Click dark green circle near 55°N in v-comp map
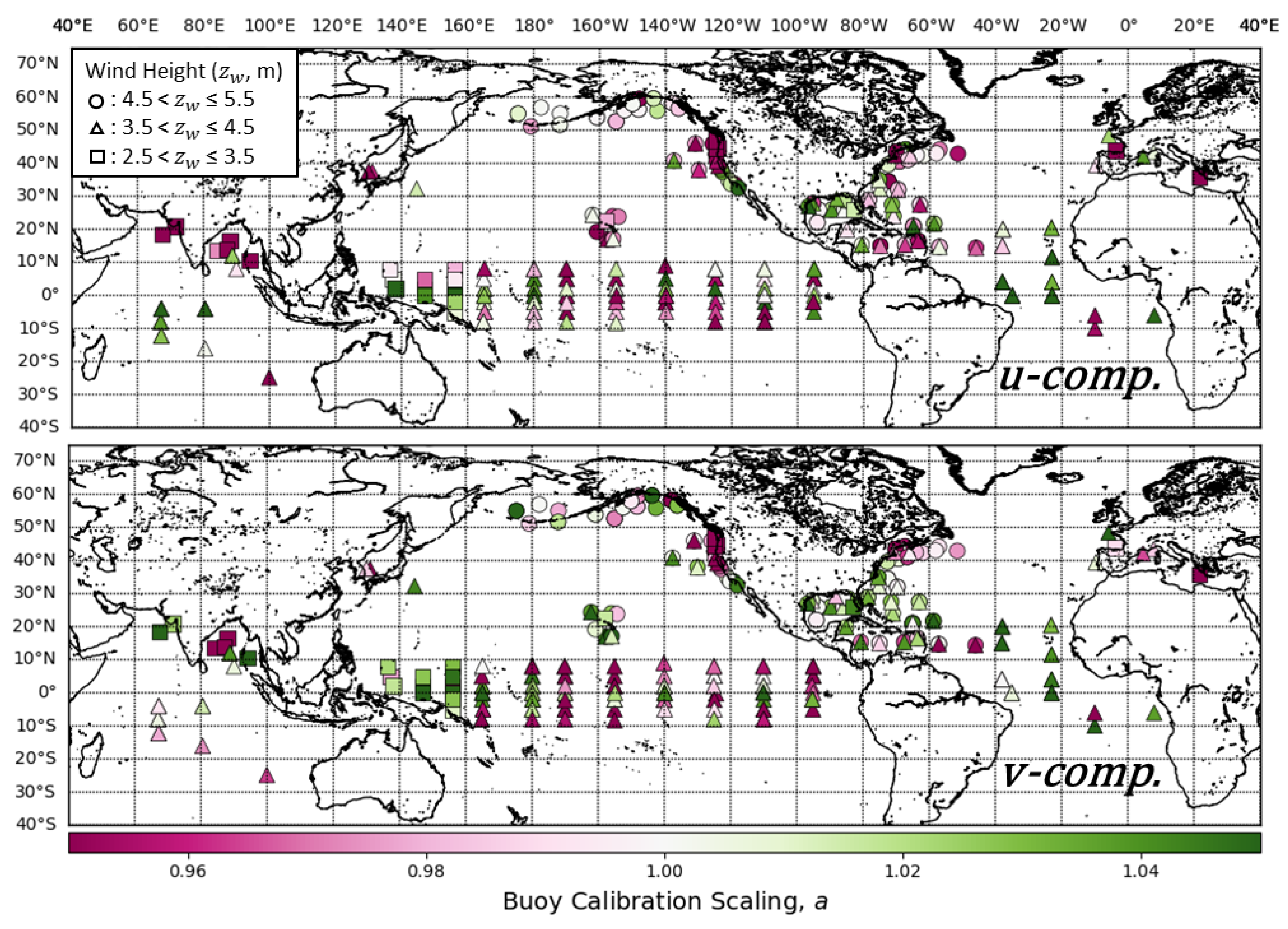This screenshot has width=1288, height=929. pos(516,510)
